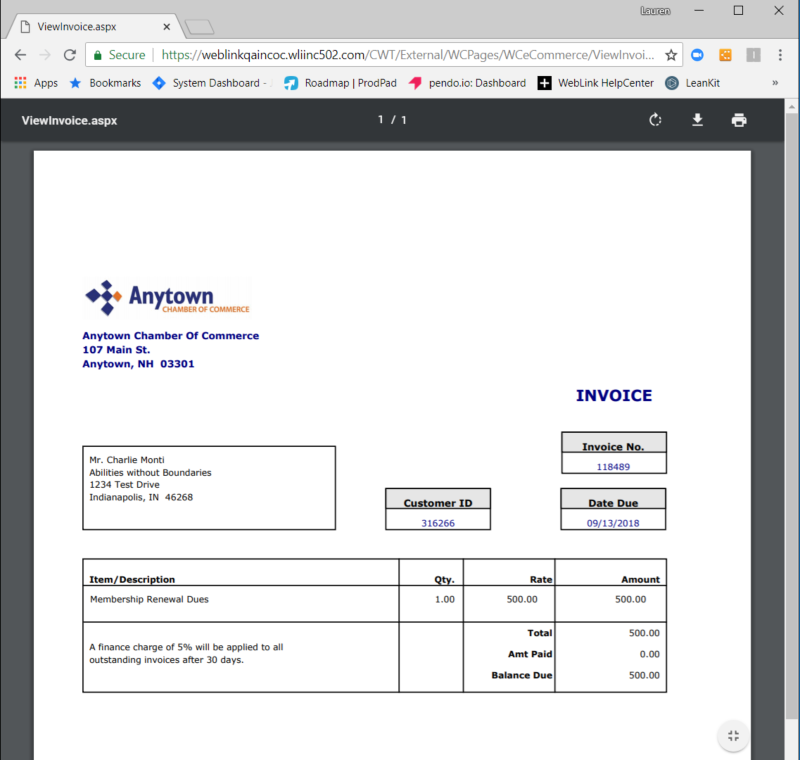Select the ViewInvoice.aspx browser tab

pyautogui.click(x=94, y=27)
